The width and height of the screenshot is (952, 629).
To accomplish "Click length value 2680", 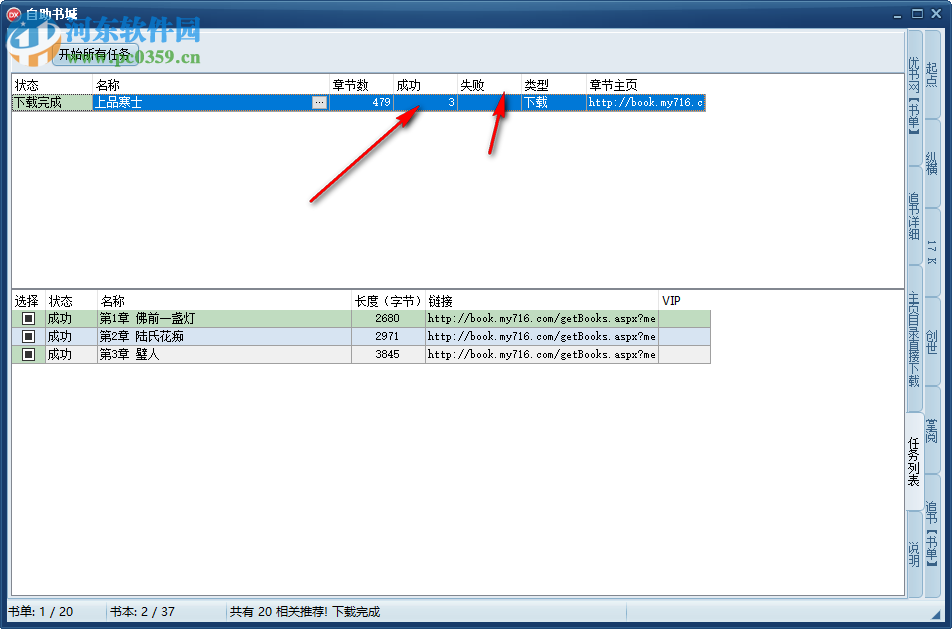I will coord(388,318).
